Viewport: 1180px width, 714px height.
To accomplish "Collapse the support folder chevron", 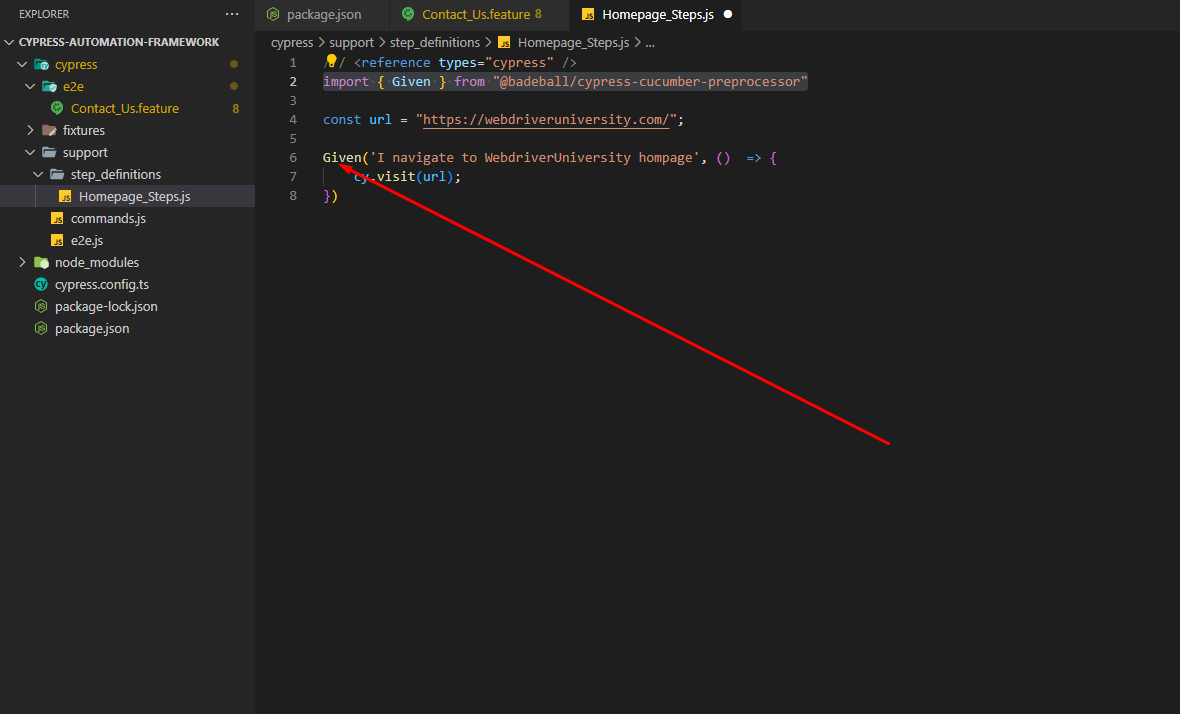I will (x=30, y=152).
